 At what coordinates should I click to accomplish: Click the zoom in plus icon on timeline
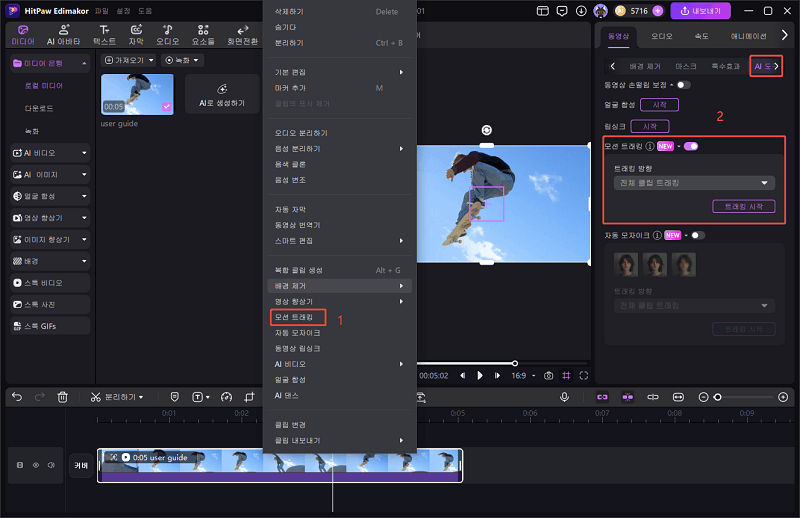tap(783, 397)
